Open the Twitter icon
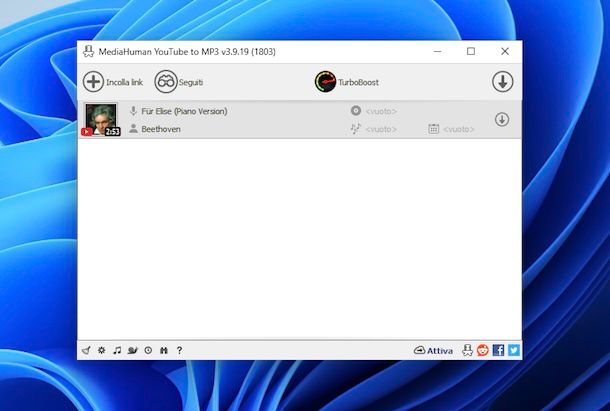 pos(514,350)
